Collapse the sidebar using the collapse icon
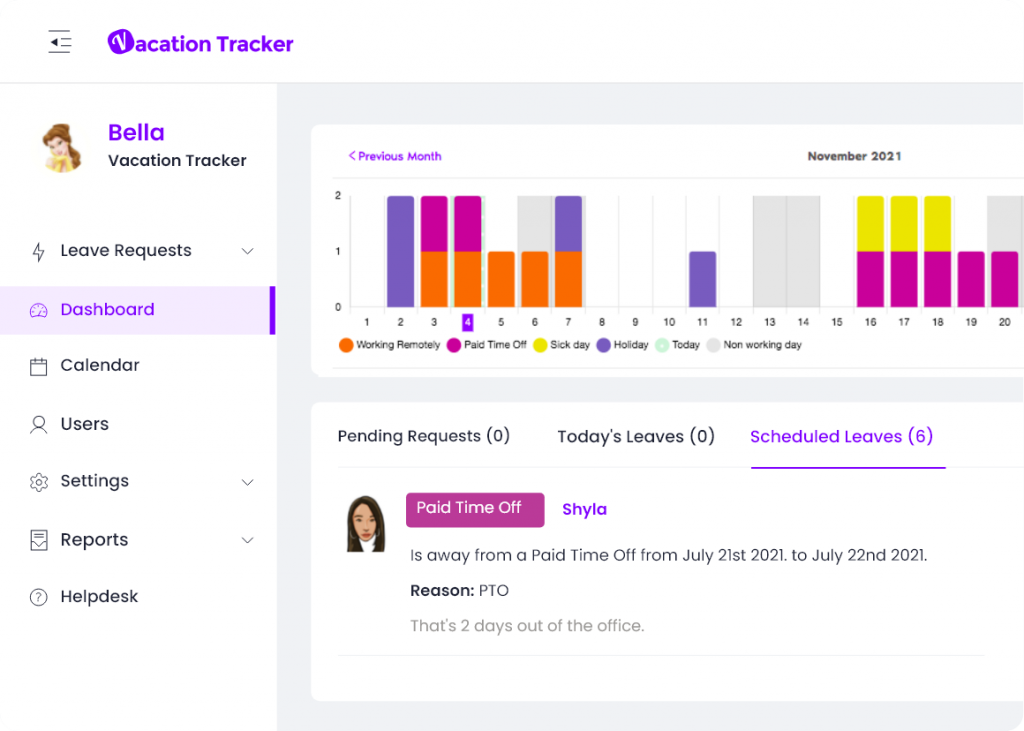The width and height of the screenshot is (1024, 731). [59, 41]
